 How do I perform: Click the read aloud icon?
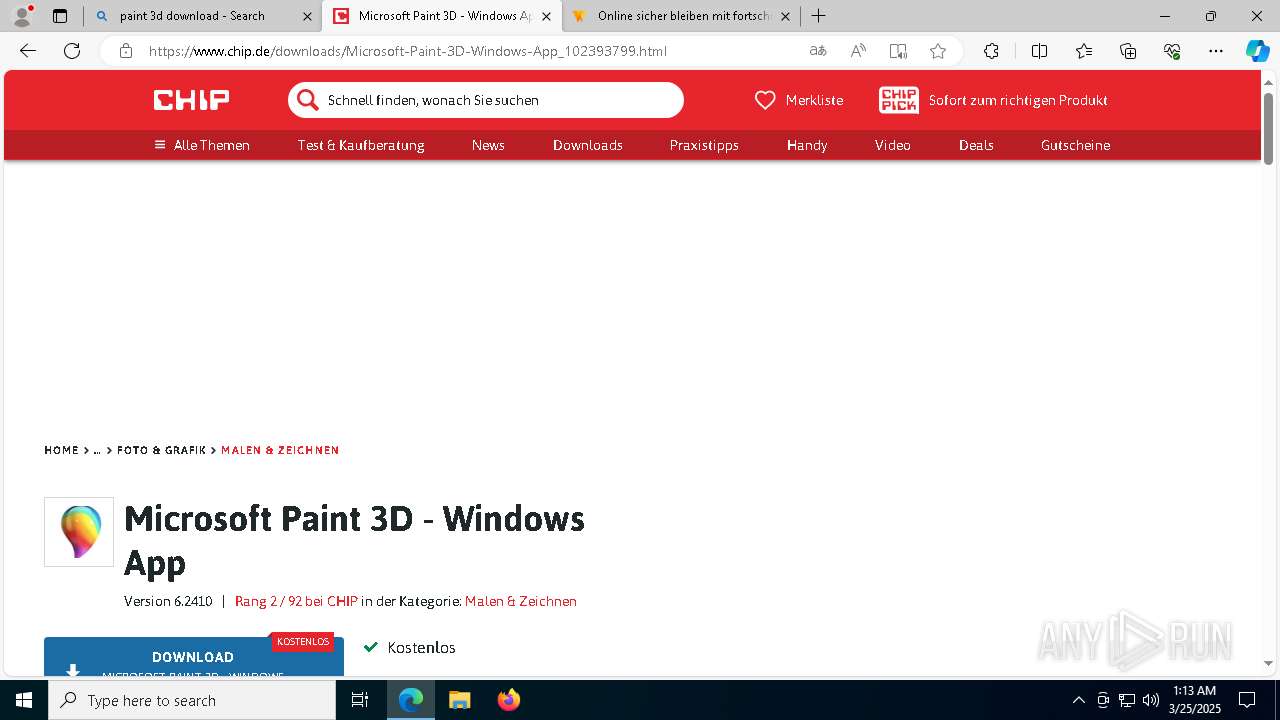(x=858, y=51)
